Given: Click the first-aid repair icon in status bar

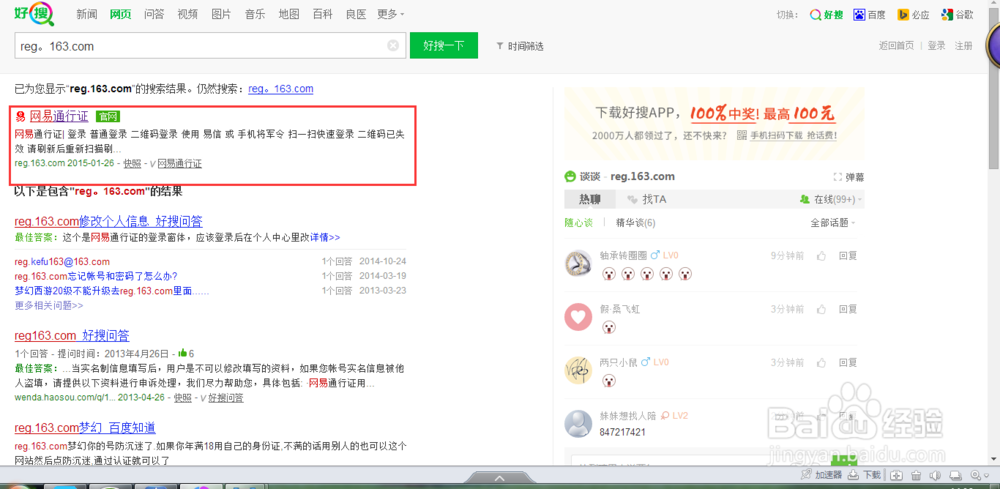Looking at the screenshot, I should click(896, 475).
